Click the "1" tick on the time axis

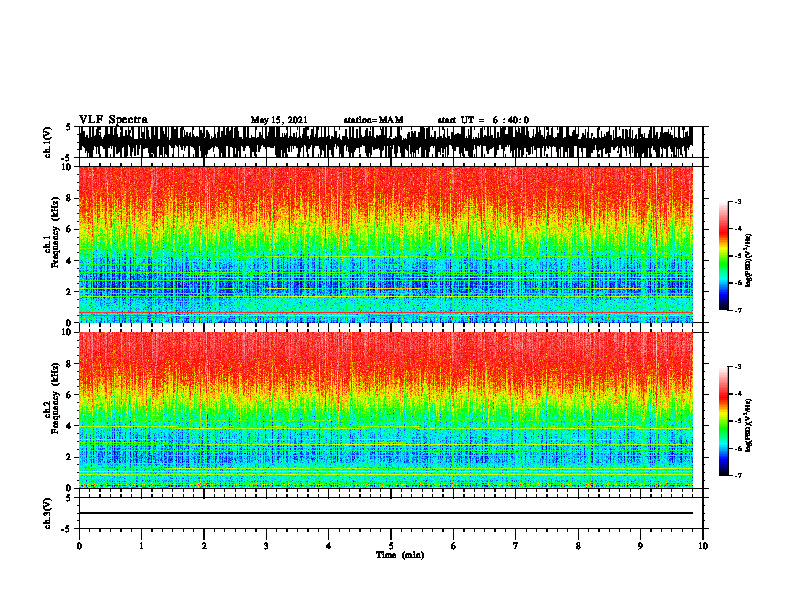pyautogui.click(x=141, y=546)
